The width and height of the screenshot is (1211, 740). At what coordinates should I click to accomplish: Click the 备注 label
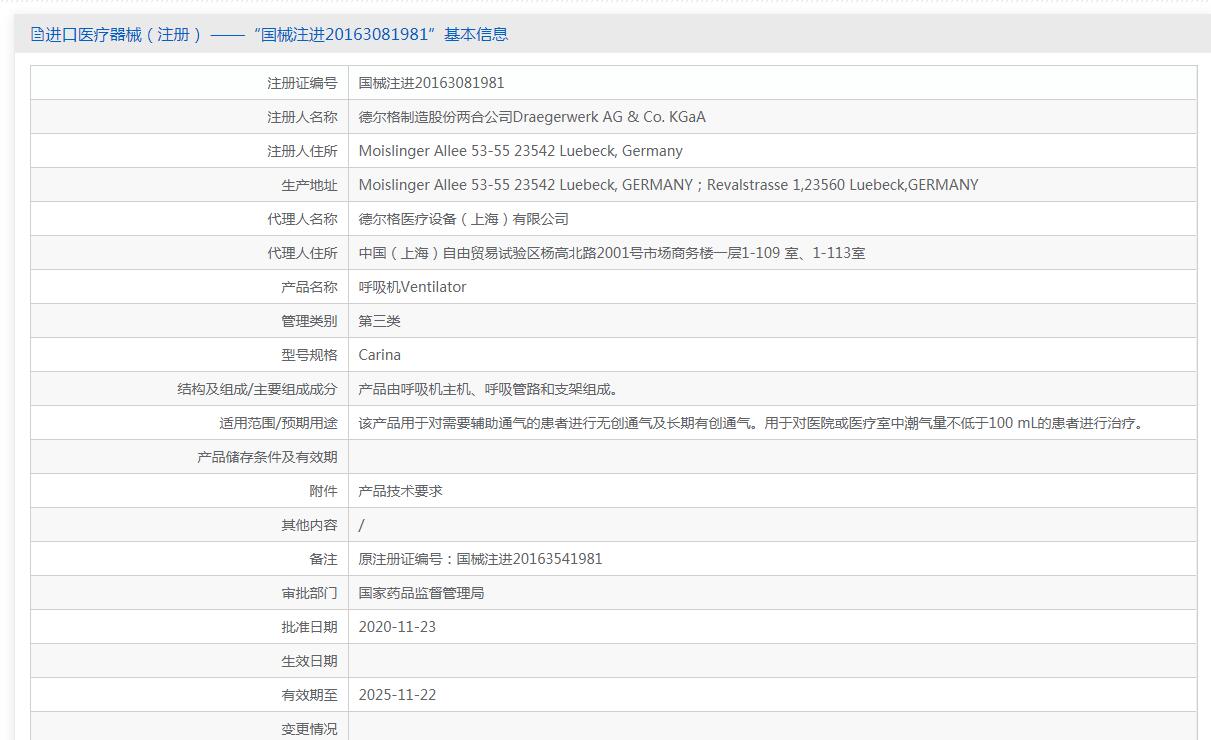(x=323, y=559)
